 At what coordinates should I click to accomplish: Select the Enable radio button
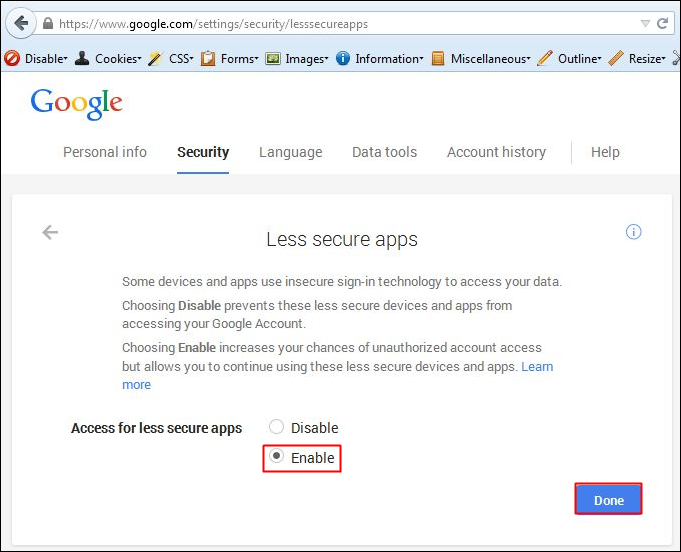click(x=276, y=456)
